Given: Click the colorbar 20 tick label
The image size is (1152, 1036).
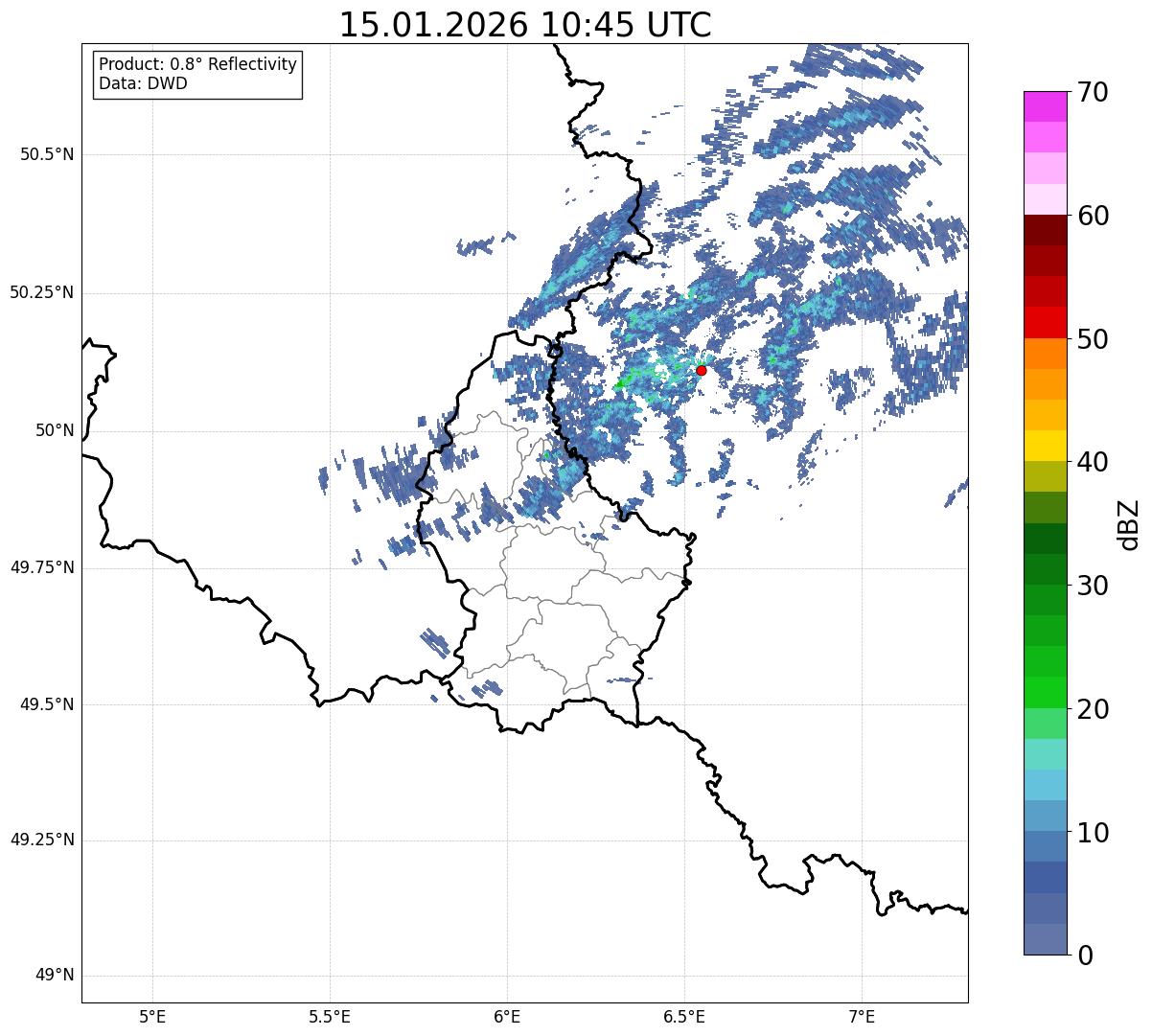Looking at the screenshot, I should coord(1093,709).
